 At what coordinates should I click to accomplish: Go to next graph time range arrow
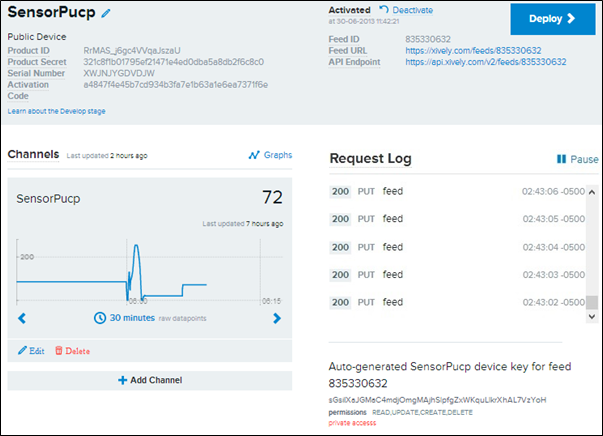click(277, 318)
